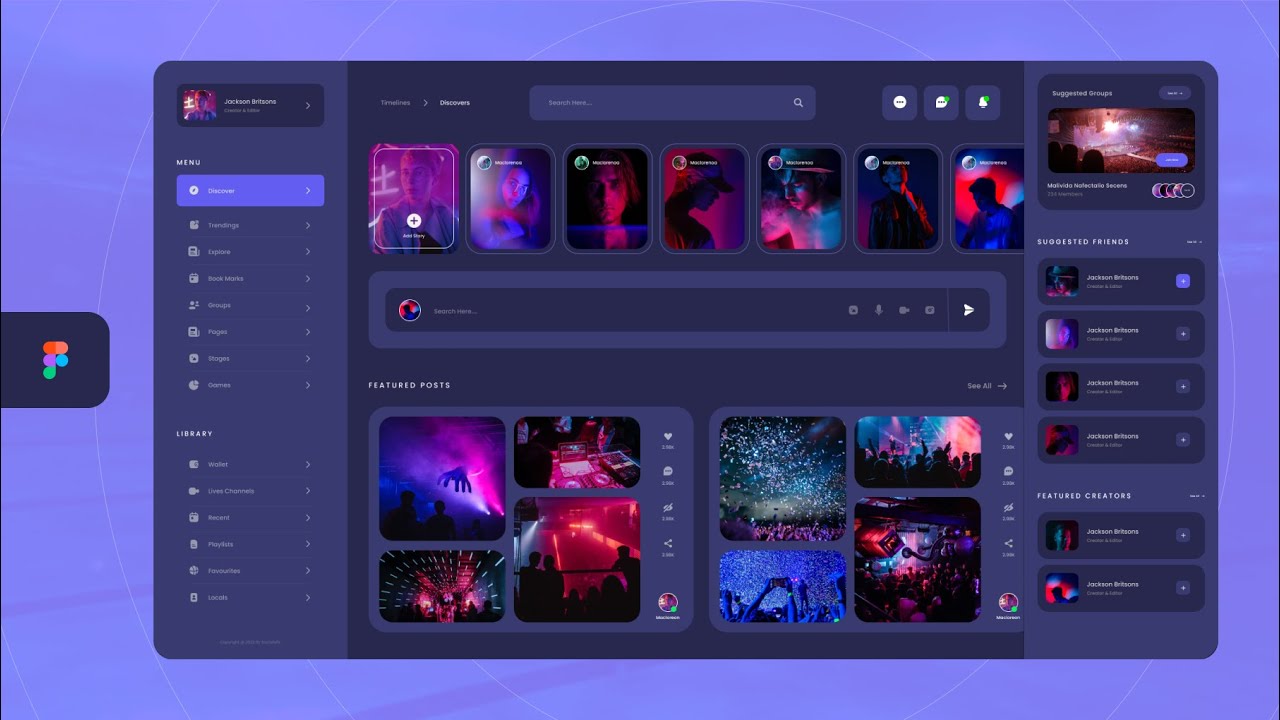Open the blue crowd holding phones photo
This screenshot has width=1280, height=720.
click(783, 586)
